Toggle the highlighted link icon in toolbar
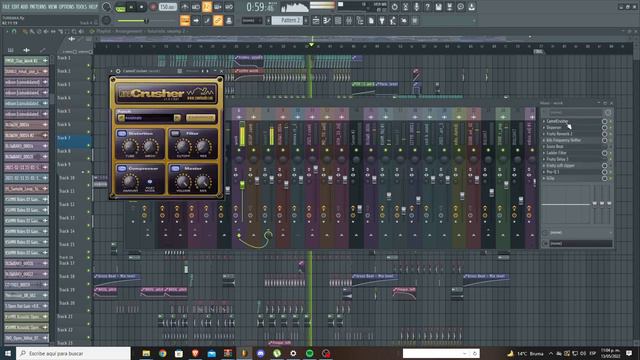The image size is (640, 360). pos(218,20)
